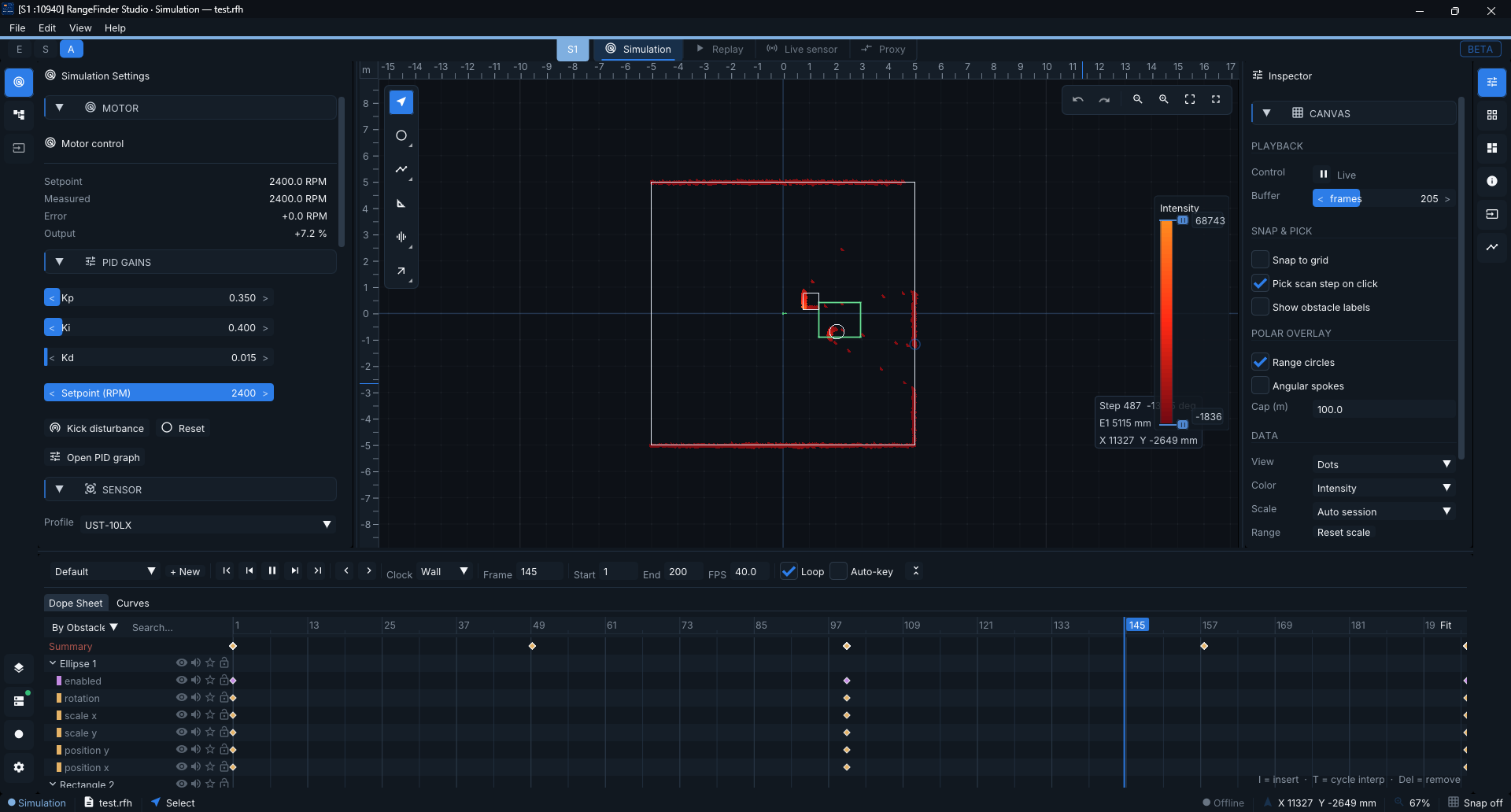This screenshot has height=812, width=1511.
Task: Open the record icon in the bottom-left sidebar
Action: pyautogui.click(x=19, y=734)
